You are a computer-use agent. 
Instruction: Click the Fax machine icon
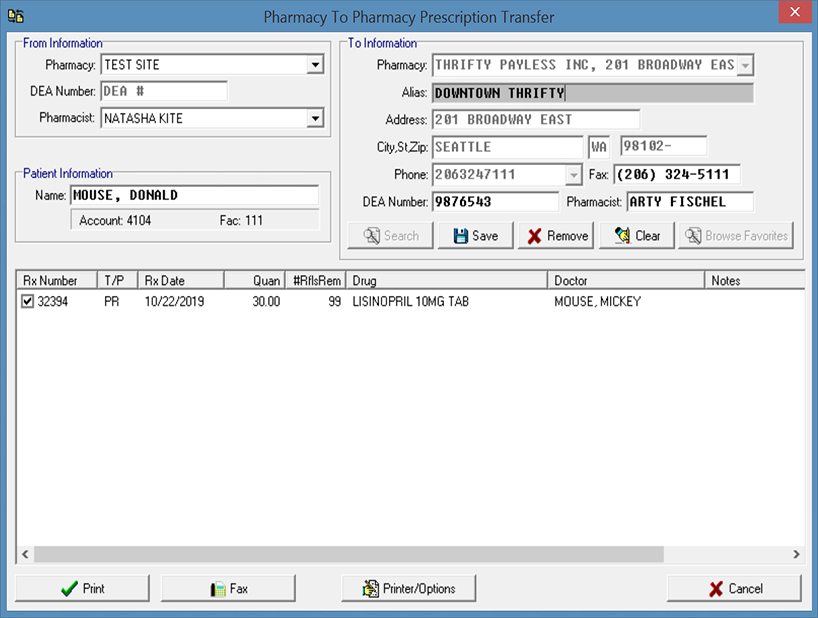coord(217,589)
